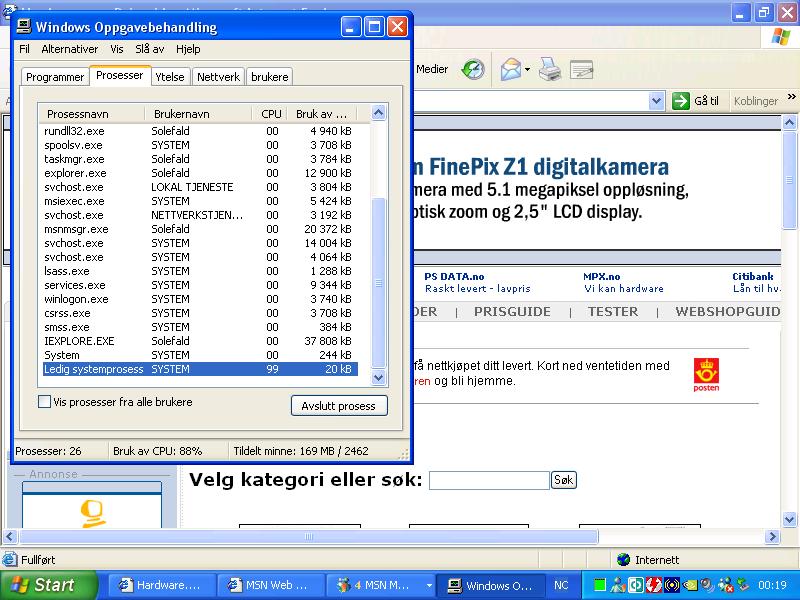Viewport: 800px width, 600px height.
Task: Open the Citibank link
Action: tap(753, 277)
